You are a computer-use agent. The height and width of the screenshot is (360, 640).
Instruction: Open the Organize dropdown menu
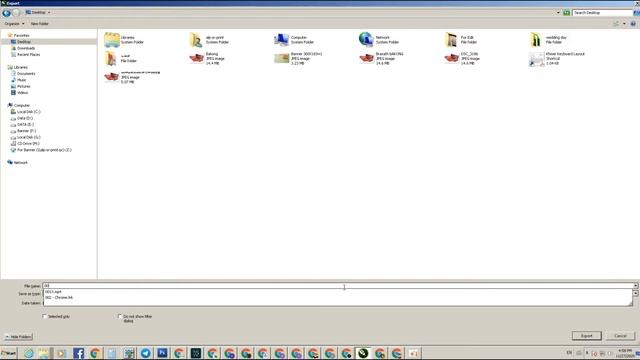coord(14,24)
